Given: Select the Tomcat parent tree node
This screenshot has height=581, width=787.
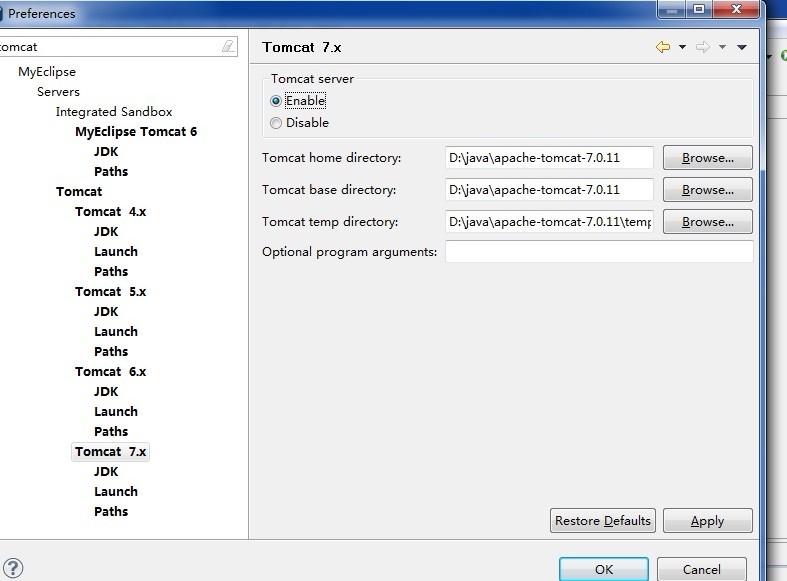Looking at the screenshot, I should pos(79,192).
